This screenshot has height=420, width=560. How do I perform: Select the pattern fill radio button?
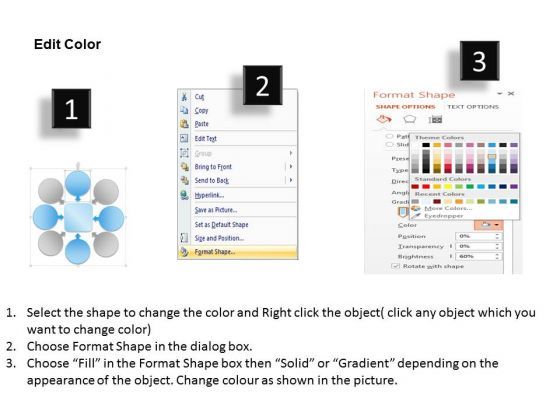click(389, 136)
